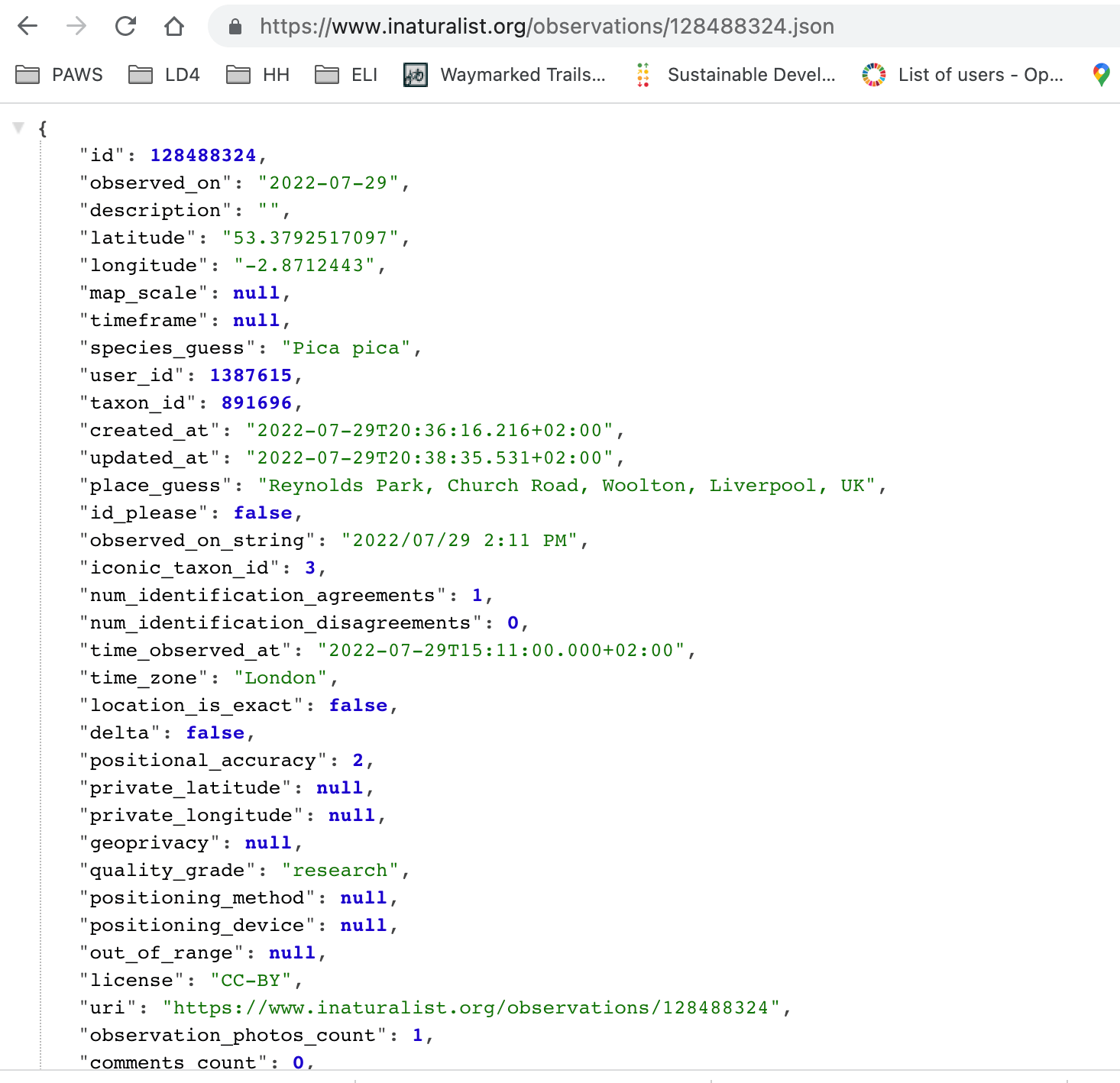Click the browser back arrow
This screenshot has width=1120, height=1083.
28,27
